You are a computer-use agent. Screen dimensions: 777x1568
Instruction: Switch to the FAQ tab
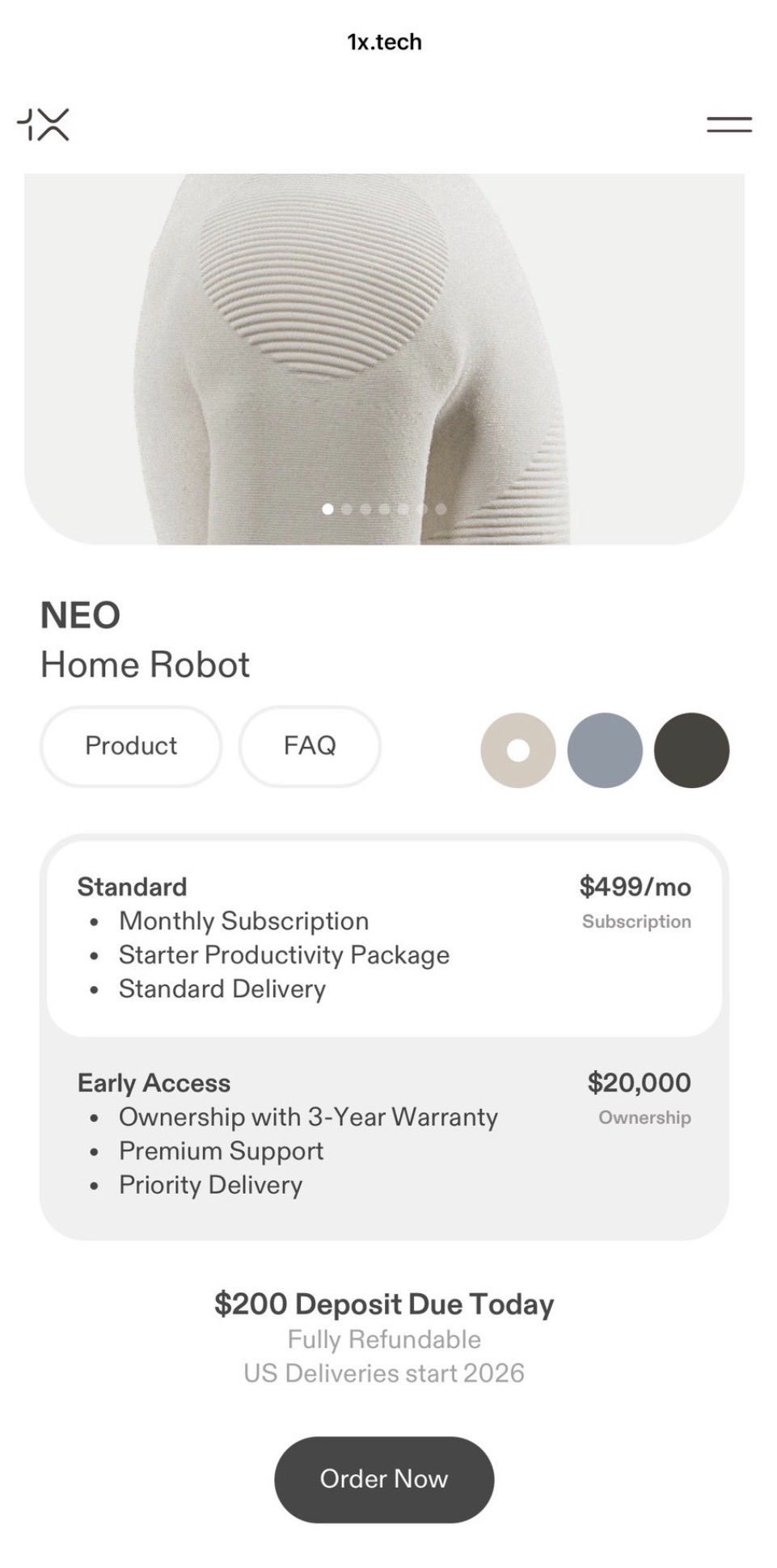(x=310, y=746)
